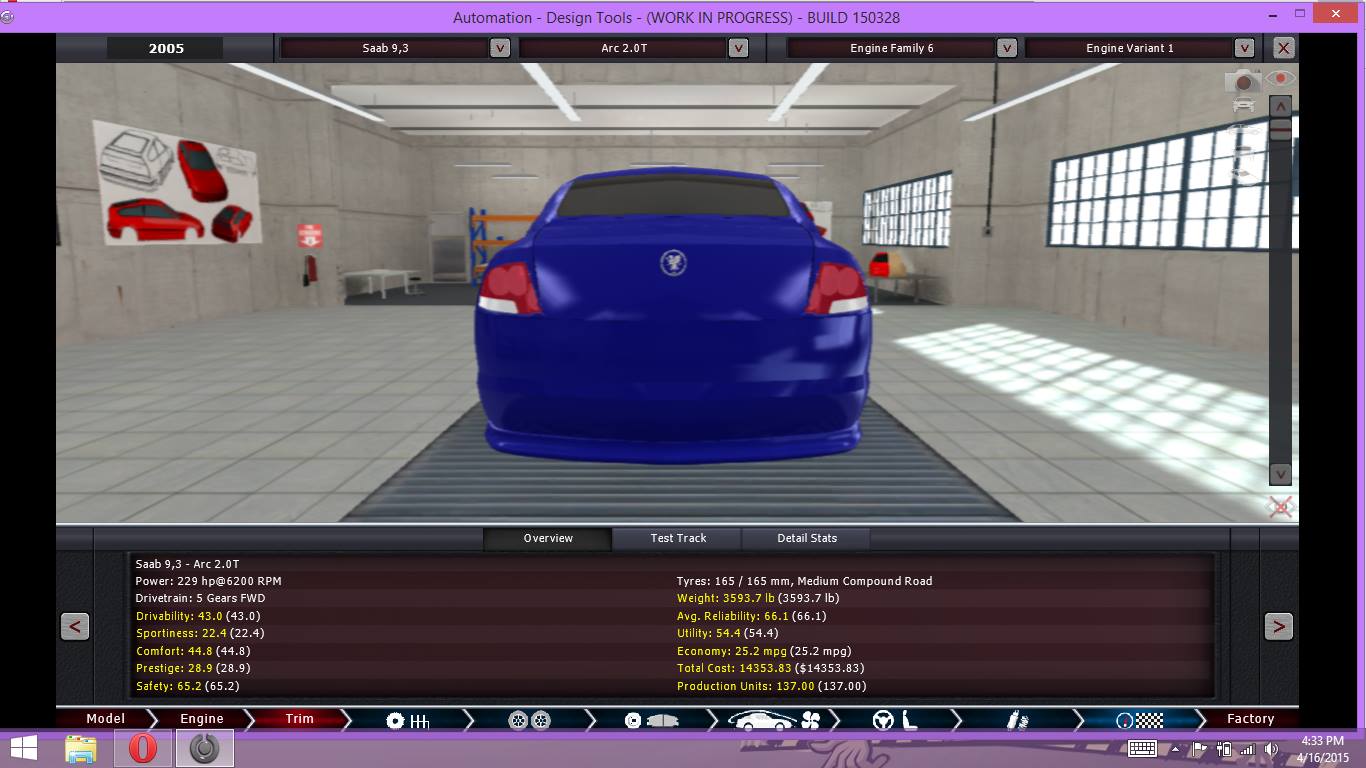This screenshot has width=1366, height=768.
Task: Switch to the Test Track tab
Action: point(678,538)
